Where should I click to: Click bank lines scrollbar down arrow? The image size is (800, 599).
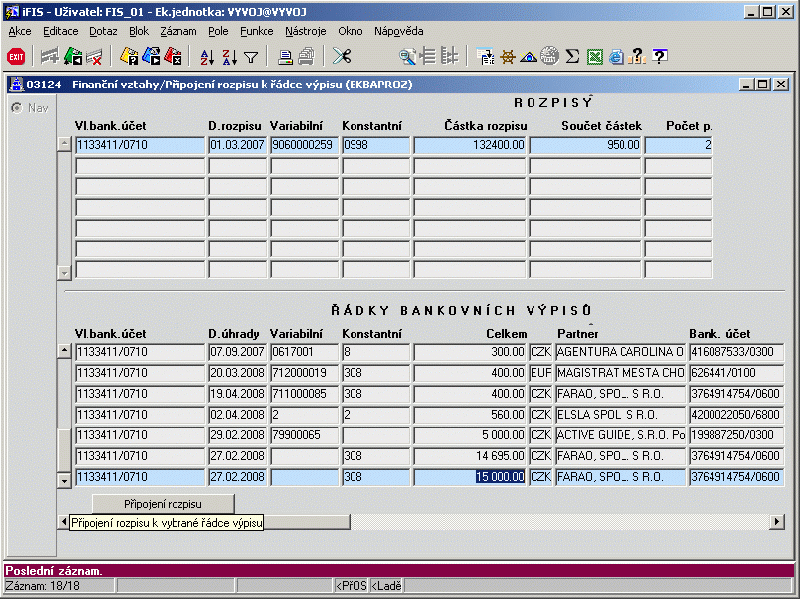(x=64, y=481)
